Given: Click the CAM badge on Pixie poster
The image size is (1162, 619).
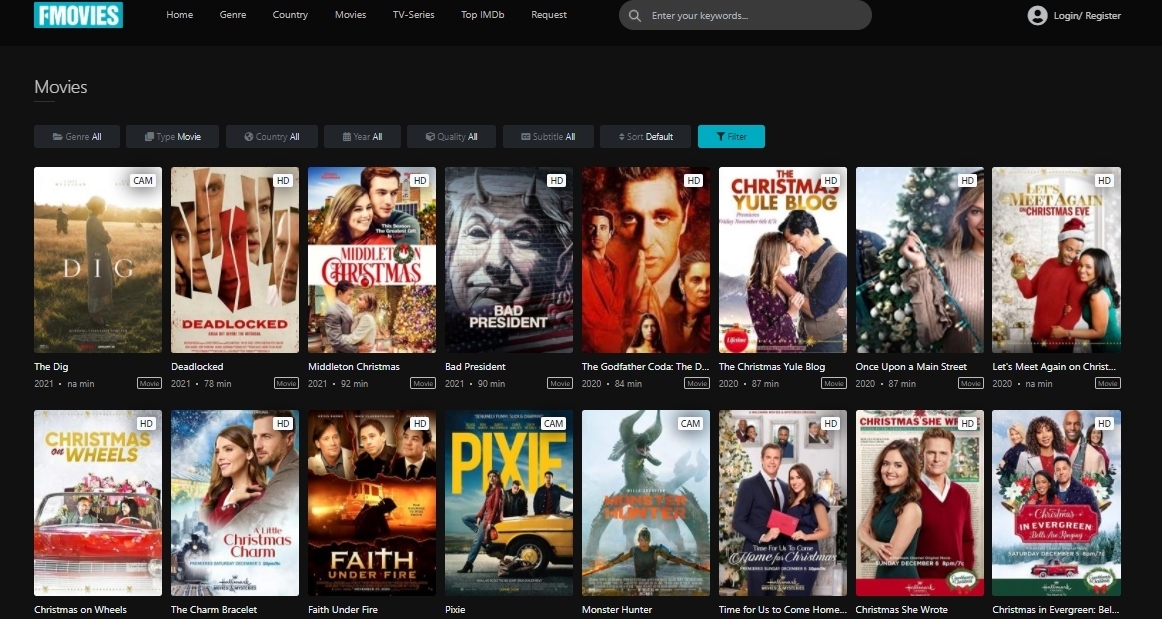Looking at the screenshot, I should pyautogui.click(x=554, y=423).
